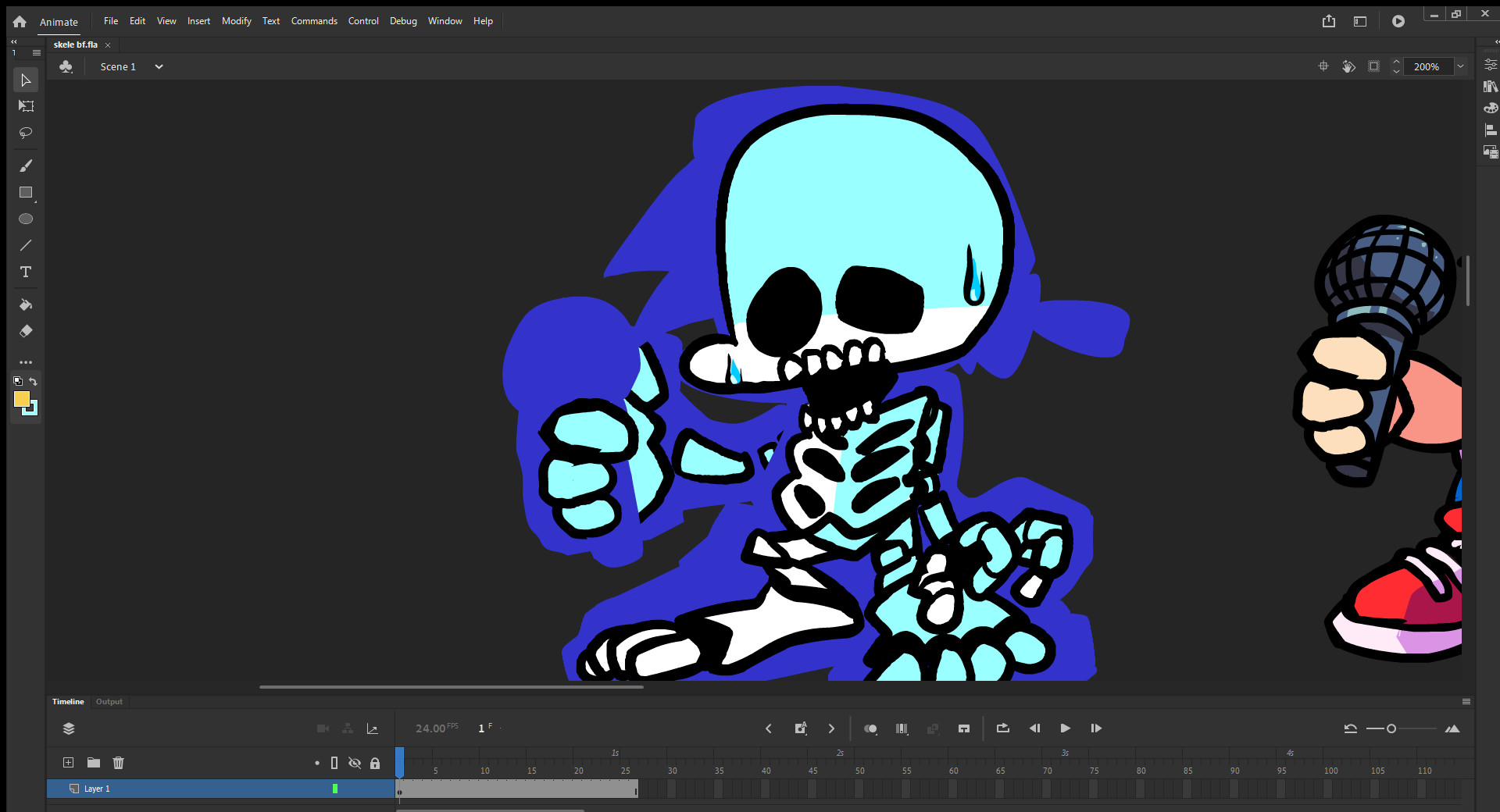The width and height of the screenshot is (1500, 812).
Task: Play the timeline animation
Action: tap(1065, 728)
